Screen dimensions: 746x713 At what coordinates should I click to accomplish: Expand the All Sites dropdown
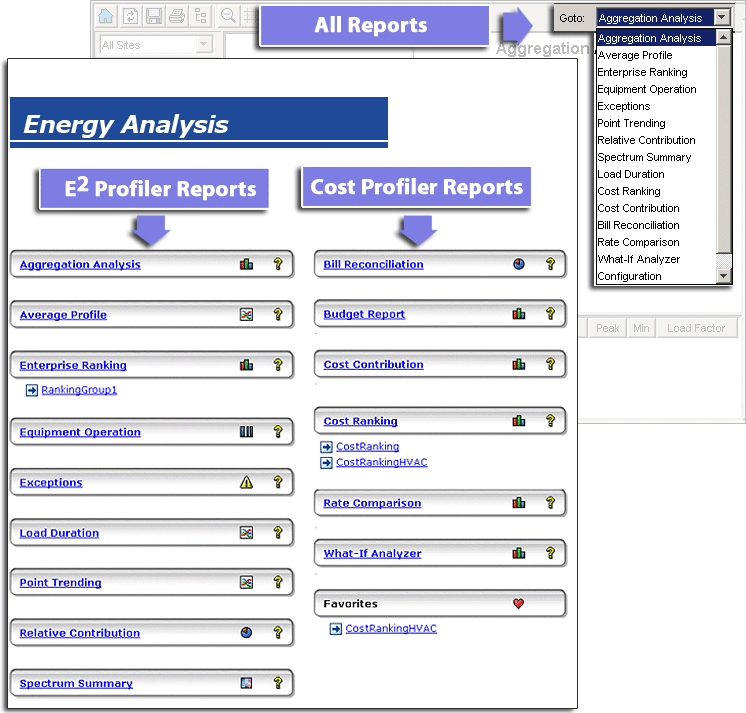click(204, 45)
